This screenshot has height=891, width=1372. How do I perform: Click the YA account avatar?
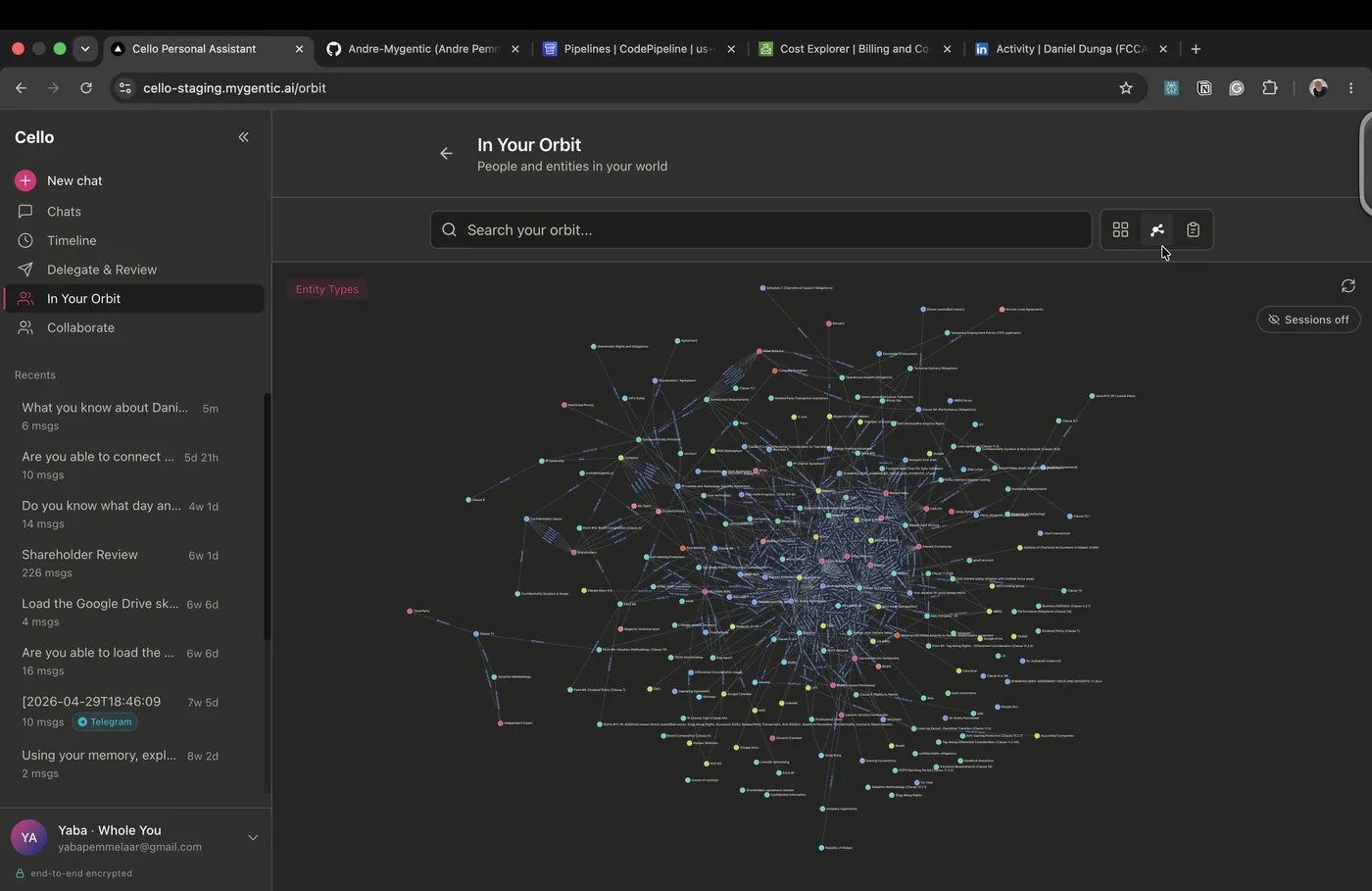point(29,838)
